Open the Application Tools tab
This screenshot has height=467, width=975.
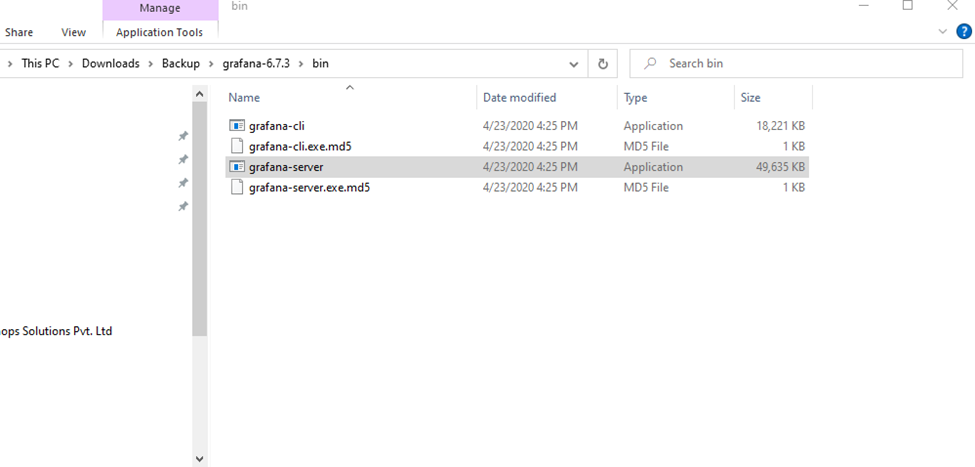click(x=160, y=32)
